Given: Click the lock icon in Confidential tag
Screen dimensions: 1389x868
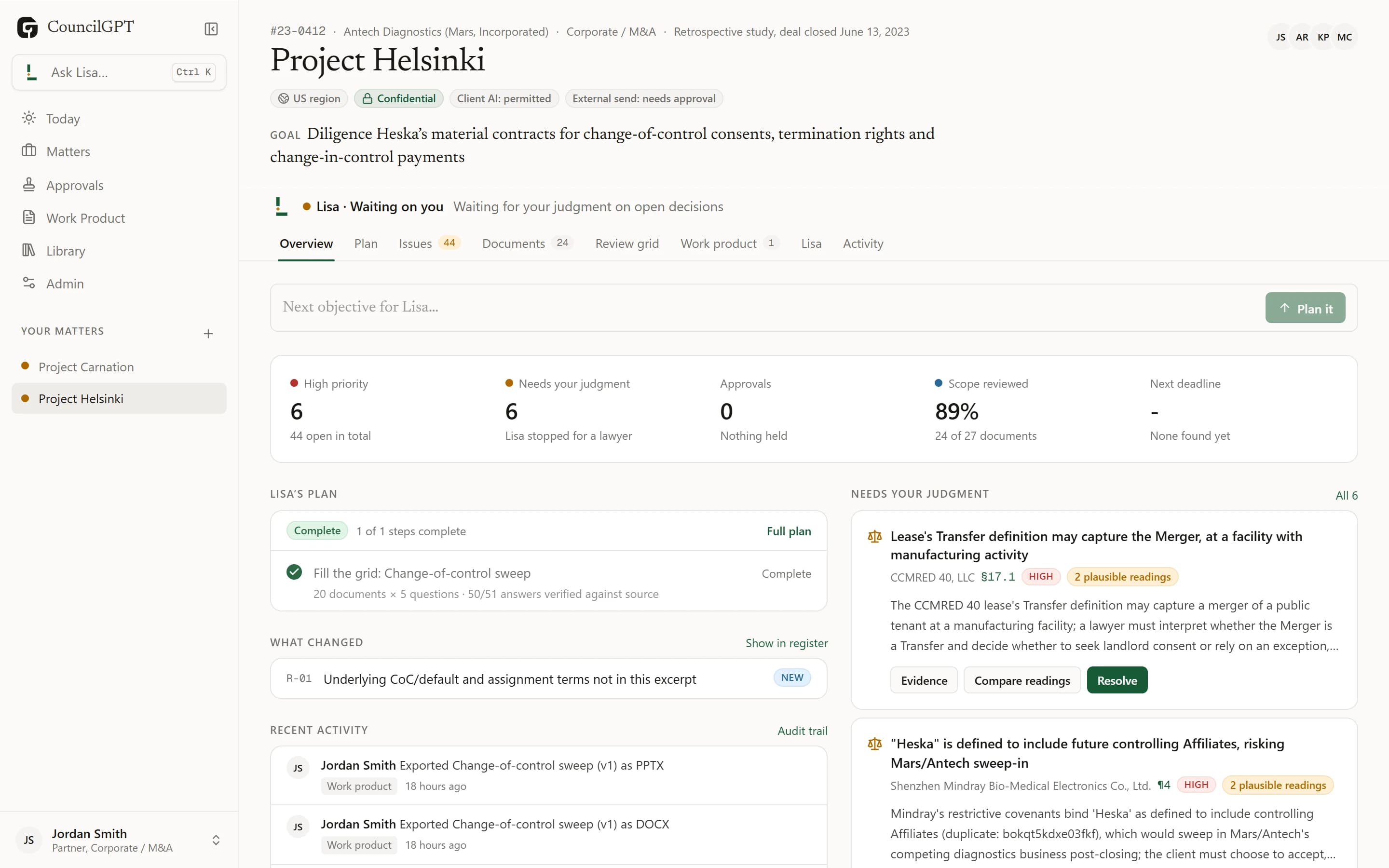Looking at the screenshot, I should tap(368, 99).
